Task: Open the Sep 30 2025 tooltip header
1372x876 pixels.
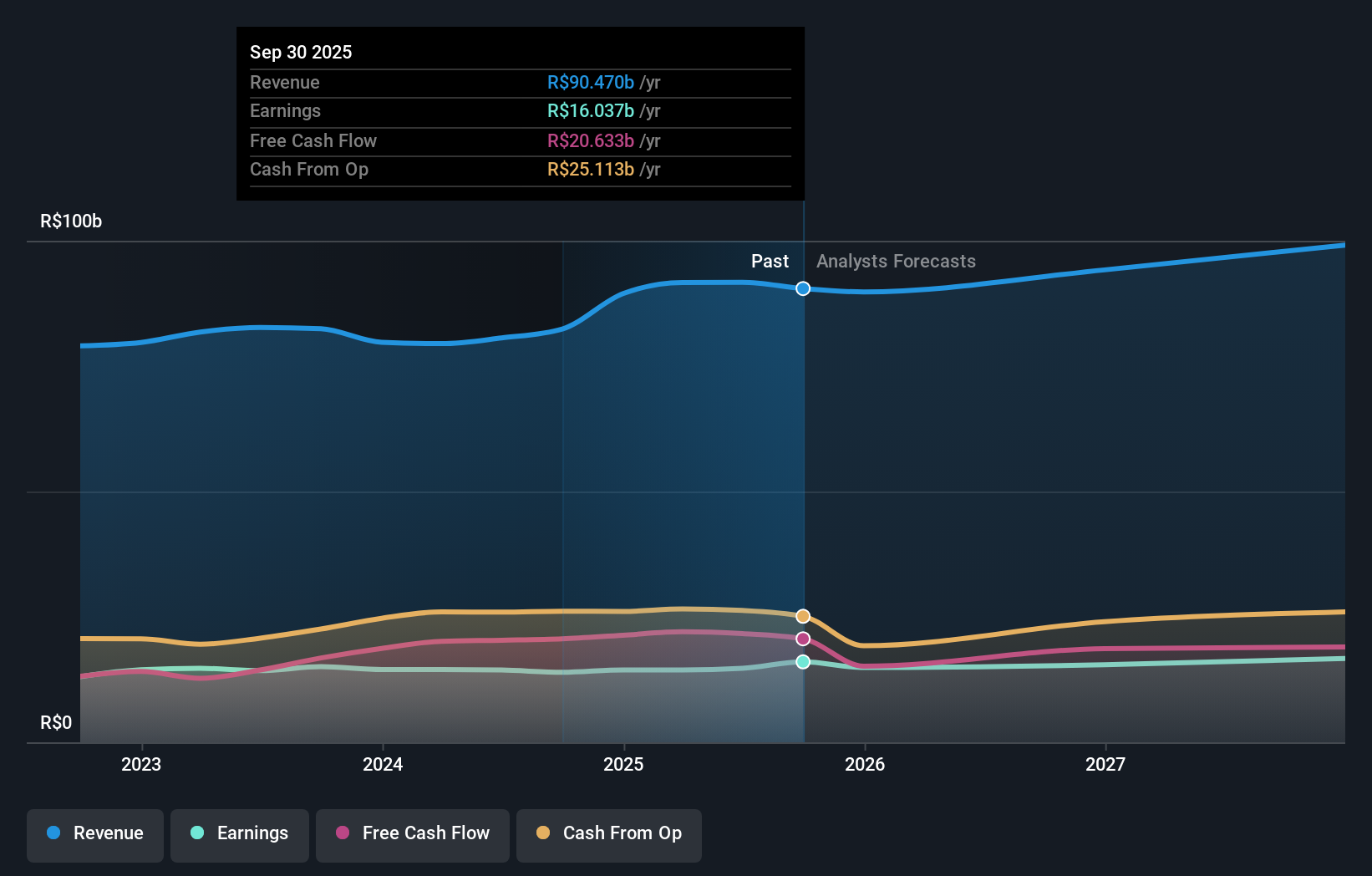Action: pyautogui.click(x=301, y=52)
